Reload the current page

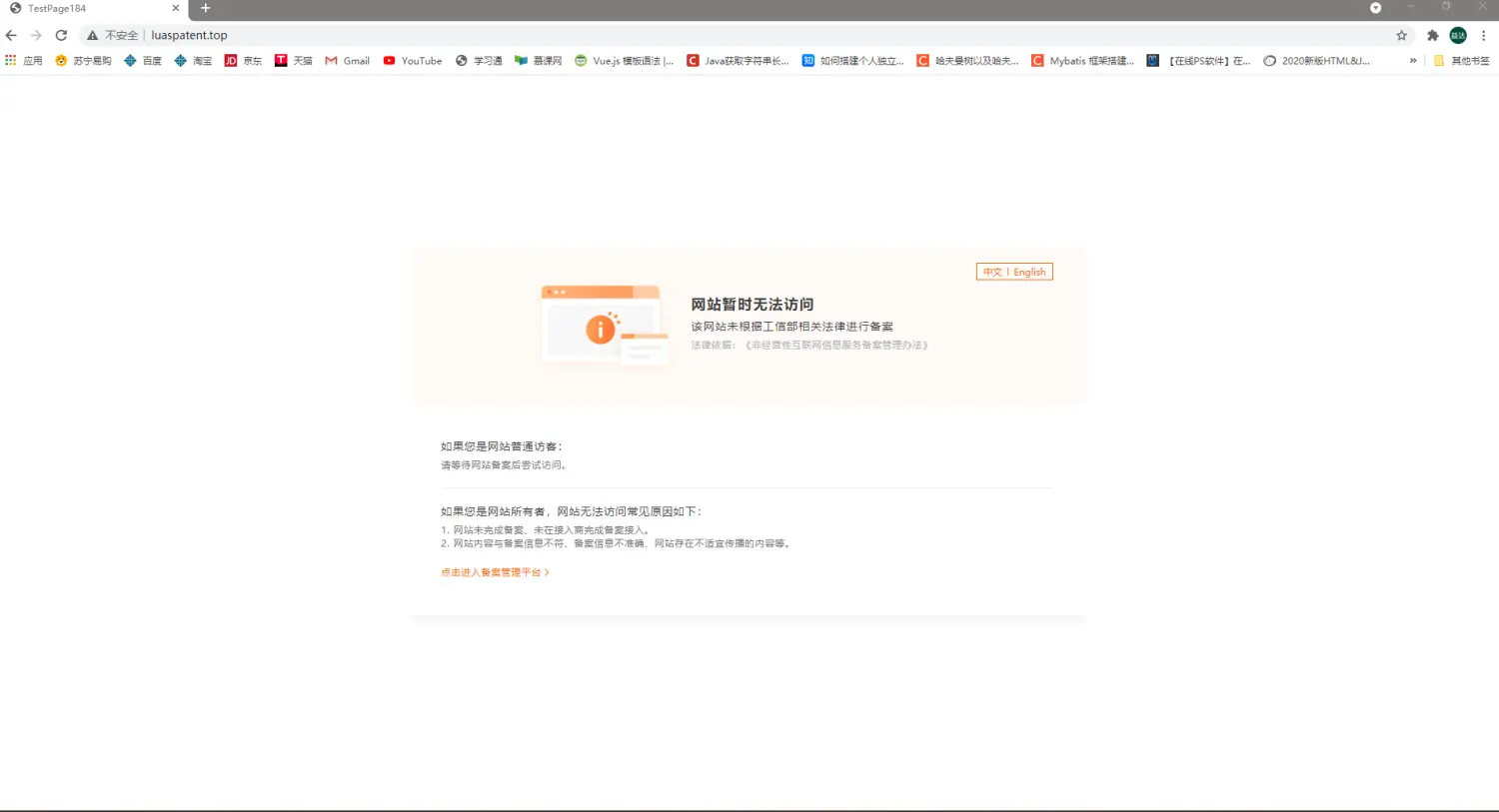click(61, 35)
